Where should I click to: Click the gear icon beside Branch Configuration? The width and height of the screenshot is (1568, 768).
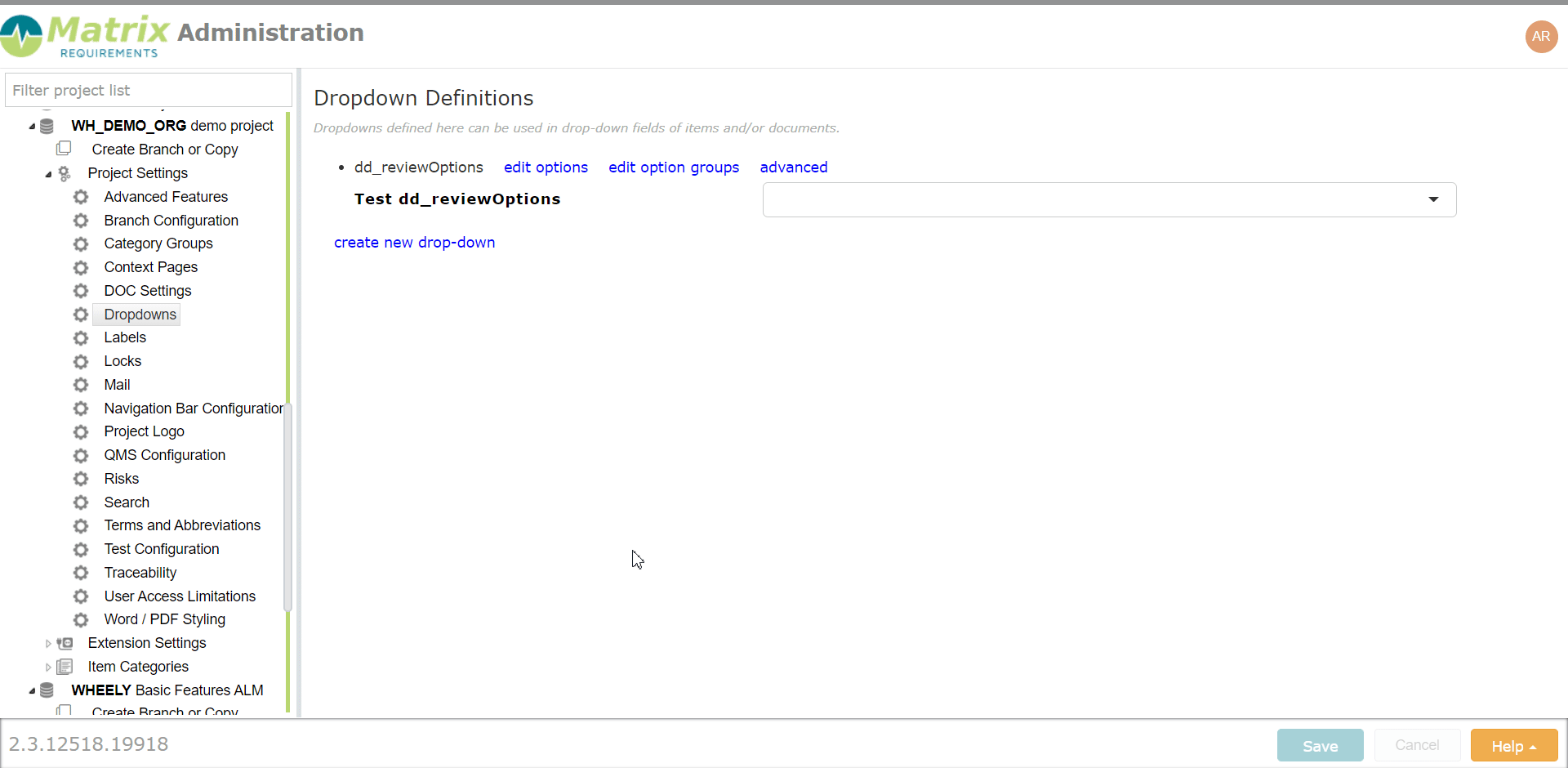pyautogui.click(x=81, y=221)
